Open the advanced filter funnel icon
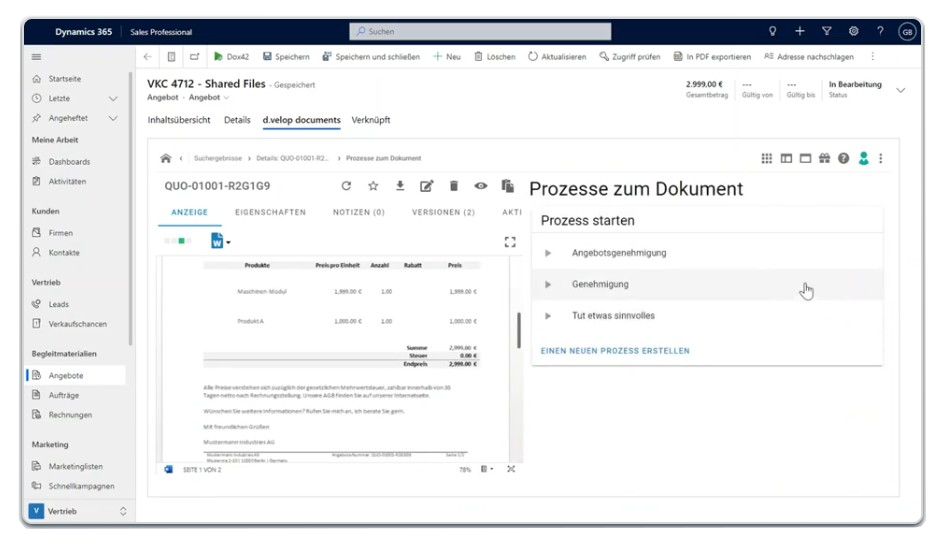The image size is (935, 546). [826, 31]
